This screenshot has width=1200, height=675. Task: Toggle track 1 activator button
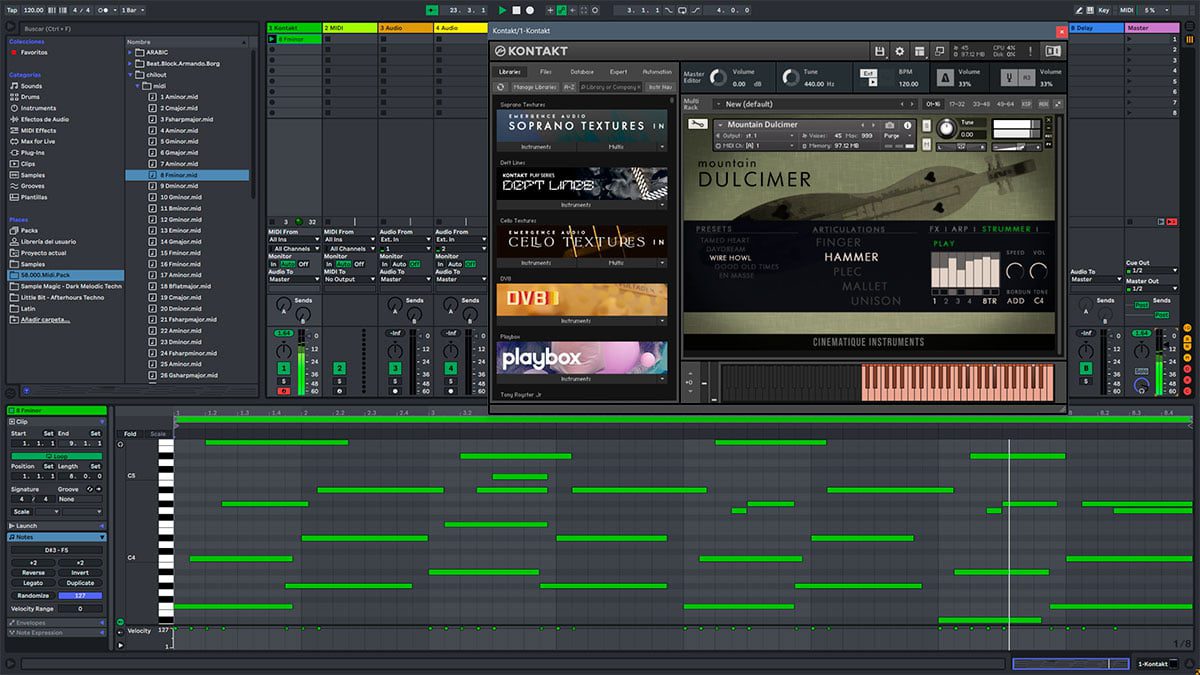coord(283,369)
